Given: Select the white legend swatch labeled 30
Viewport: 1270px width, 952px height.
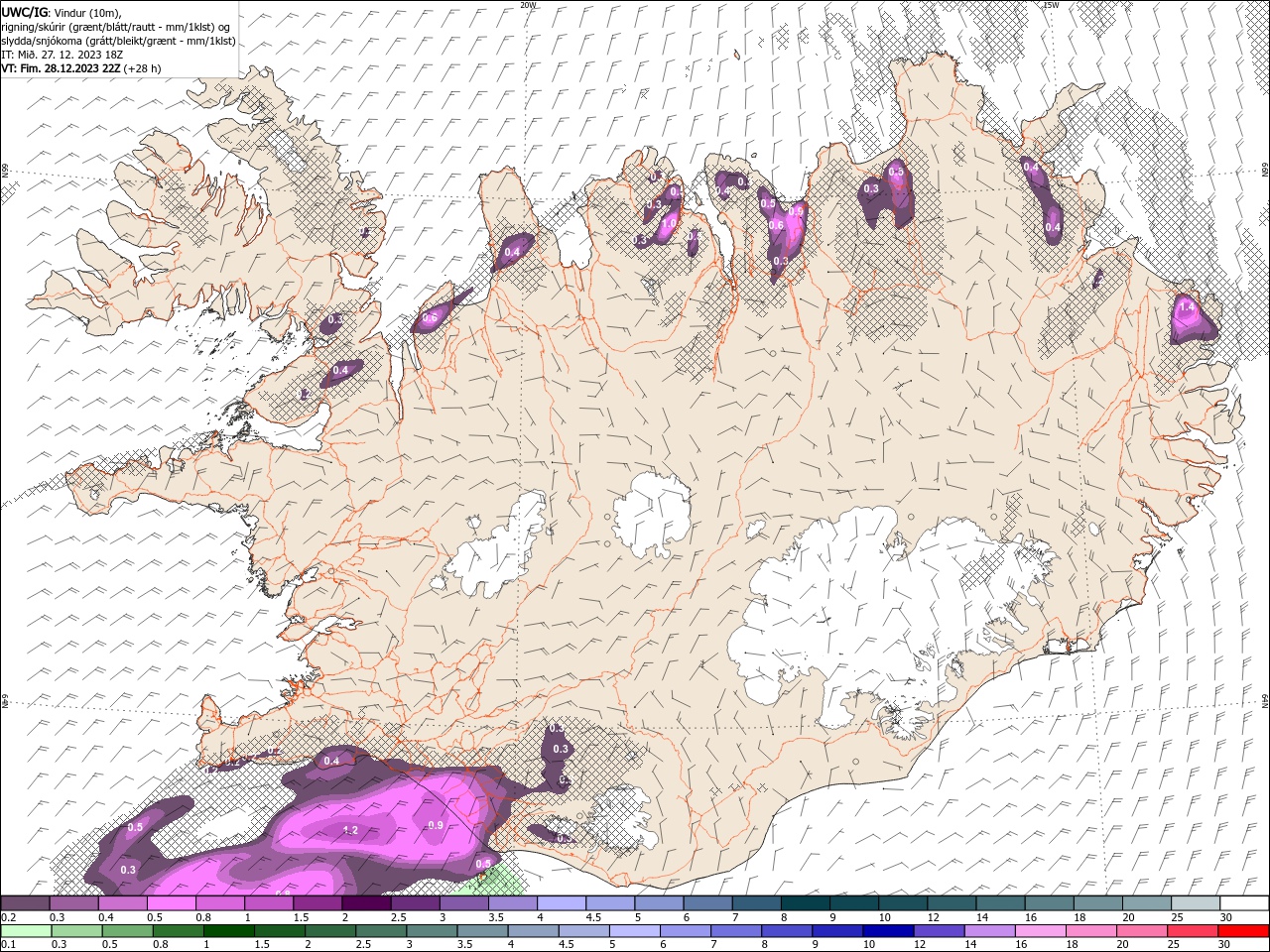Looking at the screenshot, I should (1244, 903).
